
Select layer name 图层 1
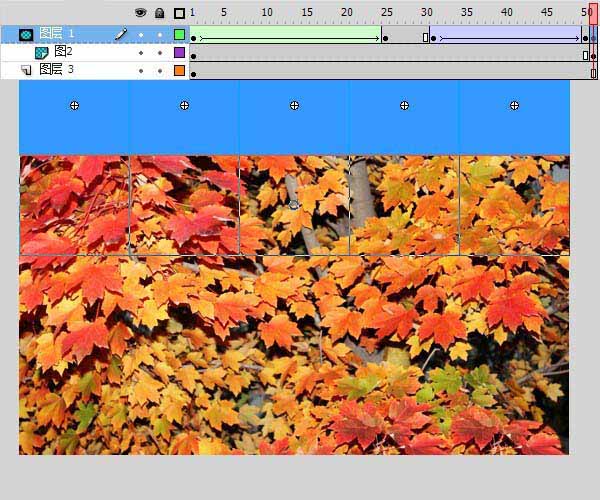tap(57, 34)
